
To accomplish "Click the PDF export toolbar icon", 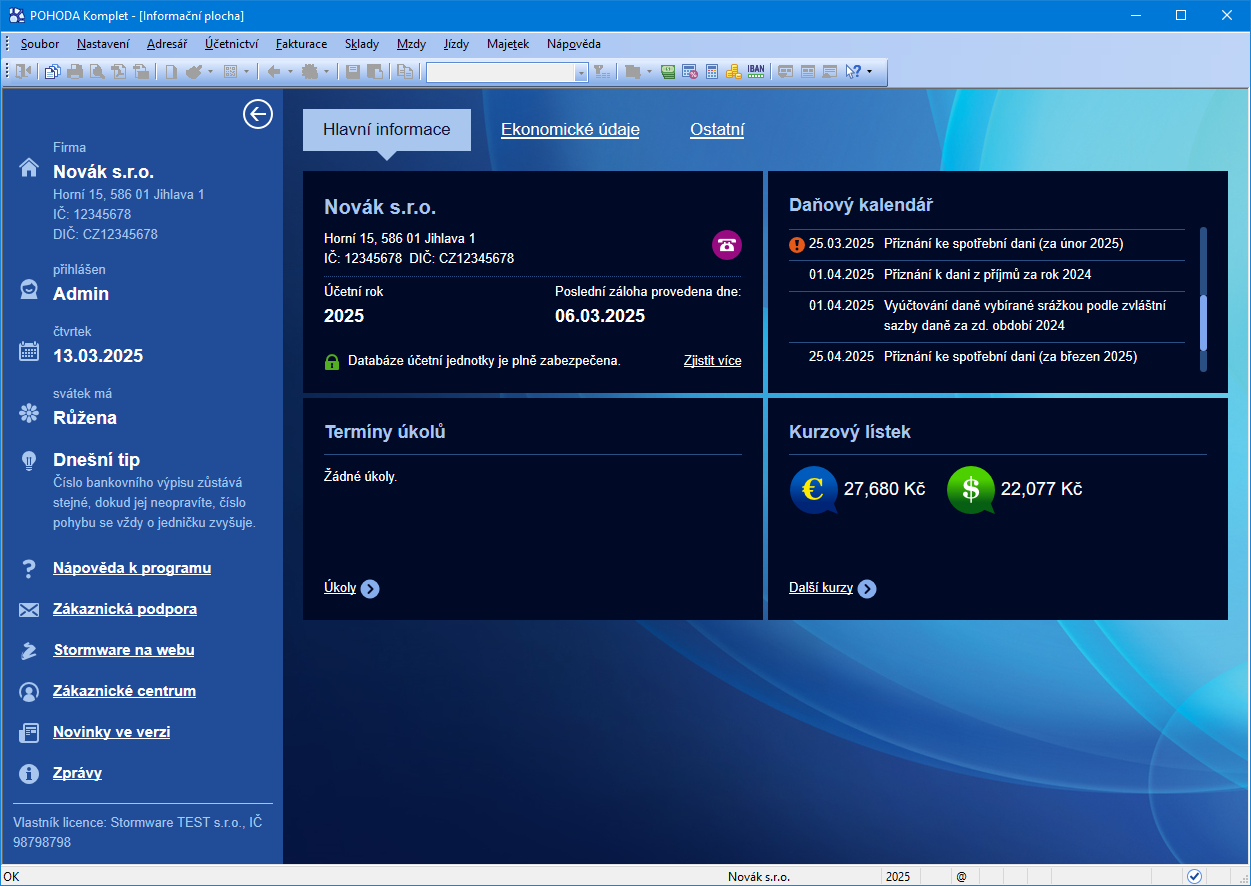I will [119, 72].
